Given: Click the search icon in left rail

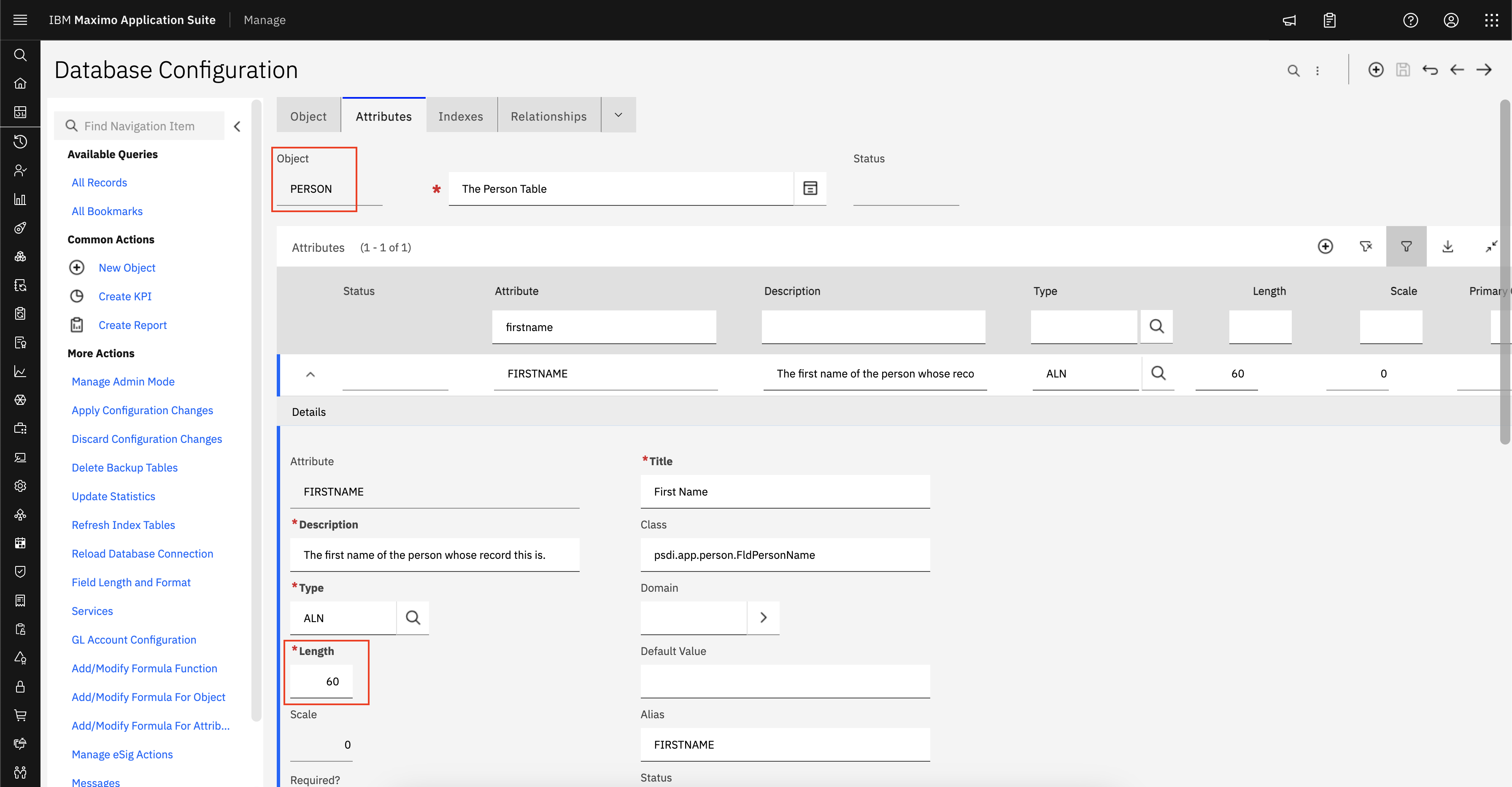Looking at the screenshot, I should (20, 55).
